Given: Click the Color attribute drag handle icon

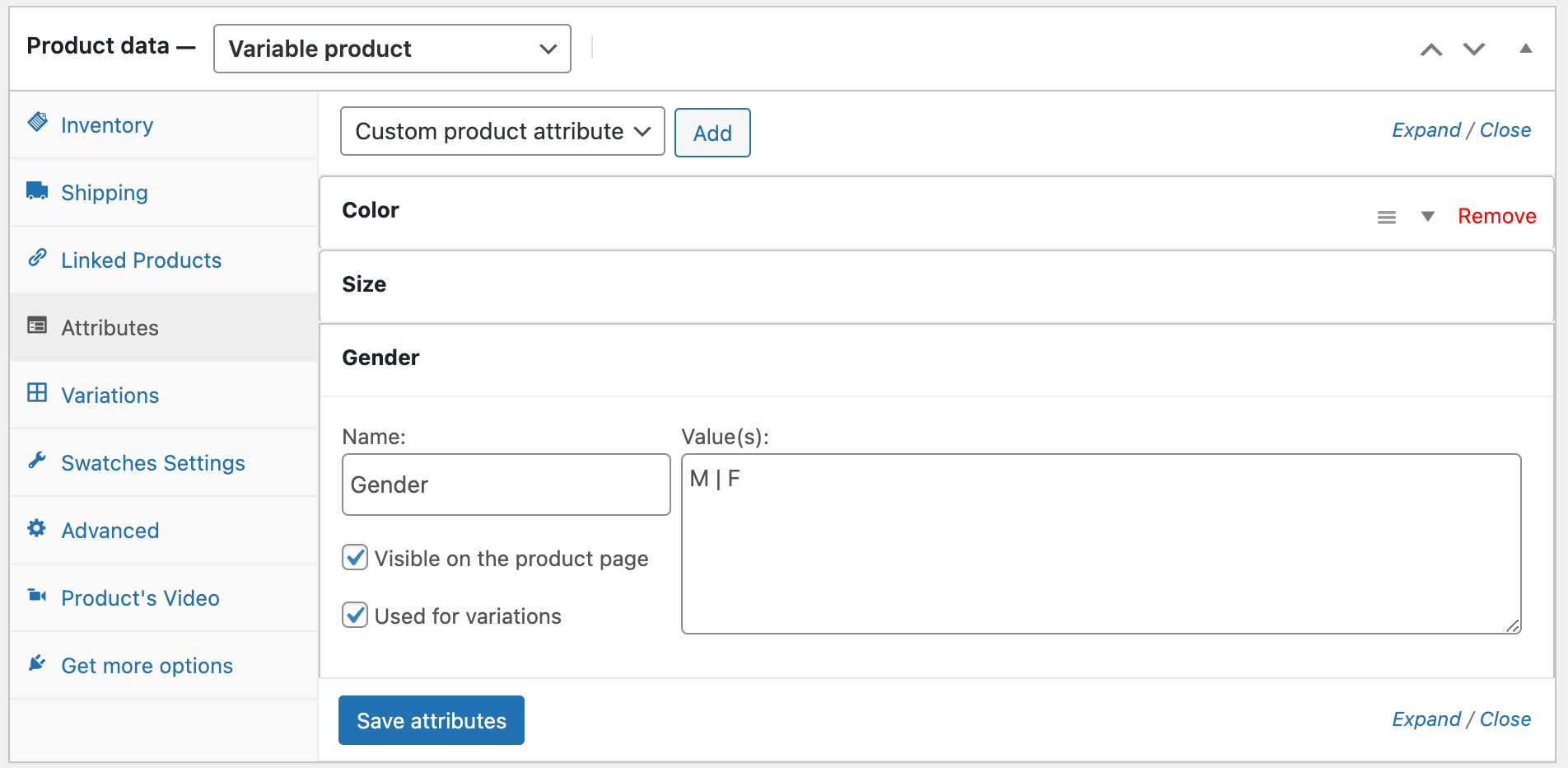Looking at the screenshot, I should [1387, 217].
